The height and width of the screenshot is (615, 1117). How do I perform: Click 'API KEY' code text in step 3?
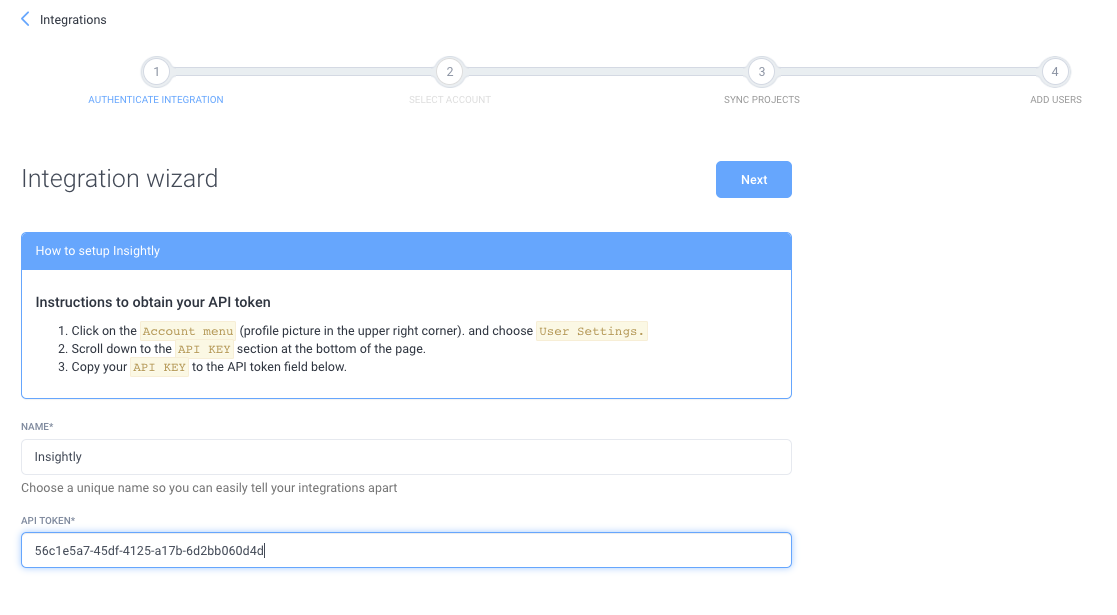pyautogui.click(x=160, y=367)
